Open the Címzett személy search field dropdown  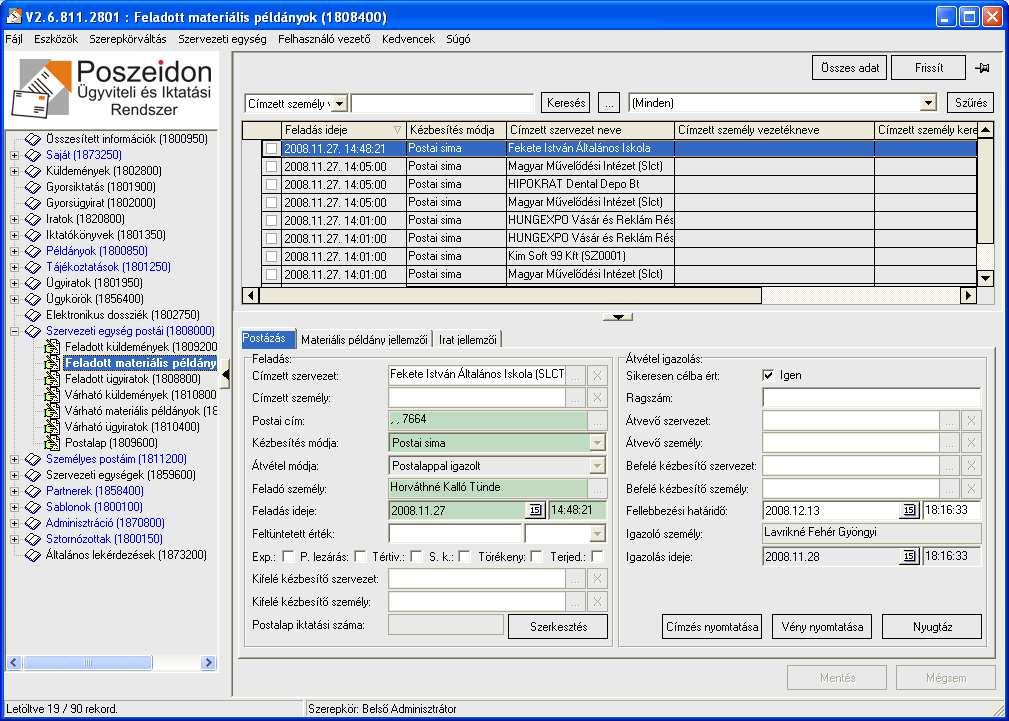(339, 103)
